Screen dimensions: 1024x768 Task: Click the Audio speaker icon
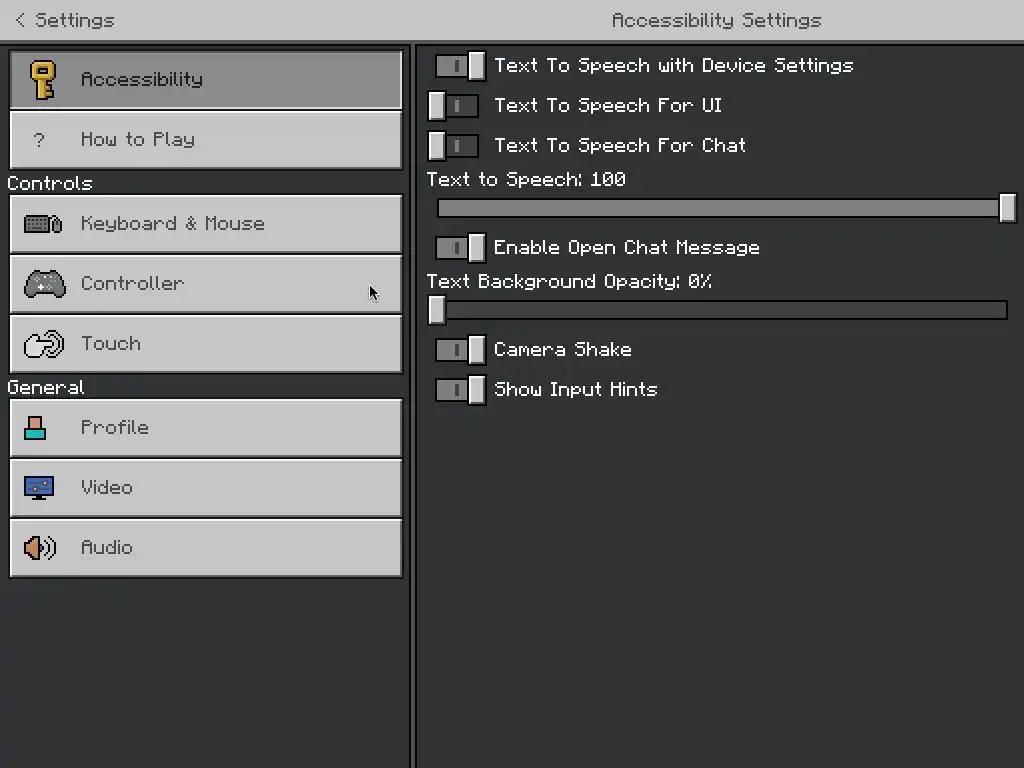40,548
